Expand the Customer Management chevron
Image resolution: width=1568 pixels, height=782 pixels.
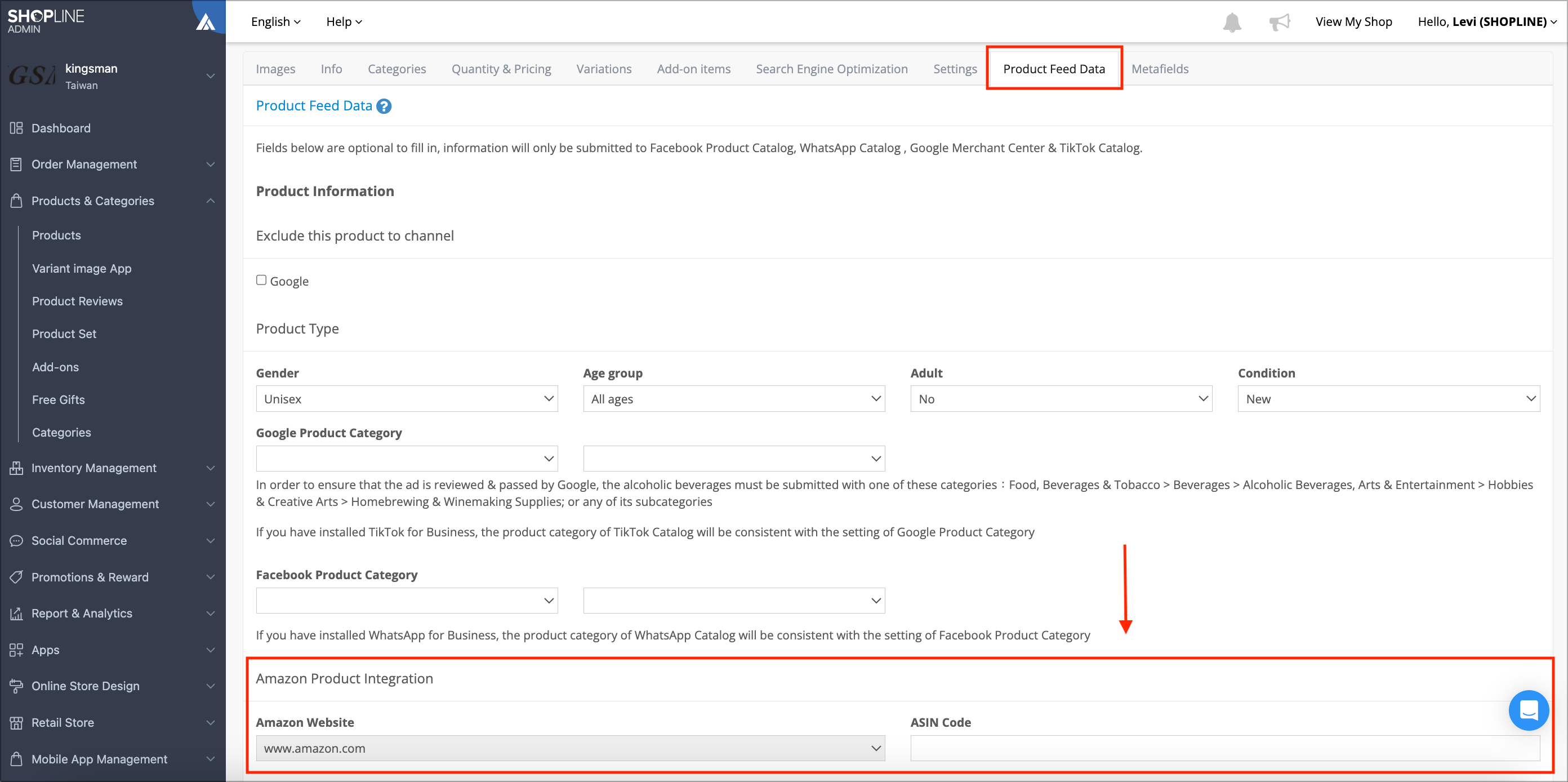click(211, 504)
